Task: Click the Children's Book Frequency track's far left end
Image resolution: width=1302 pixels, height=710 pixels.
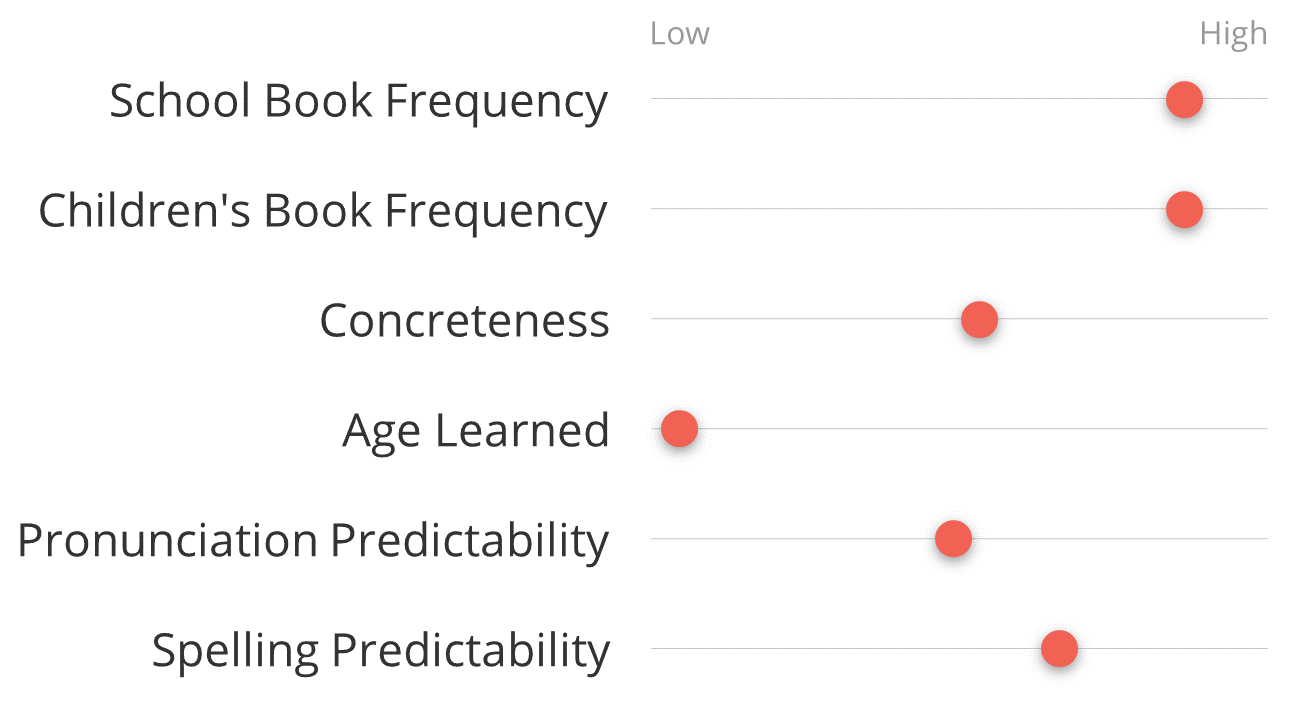Action: pos(654,209)
